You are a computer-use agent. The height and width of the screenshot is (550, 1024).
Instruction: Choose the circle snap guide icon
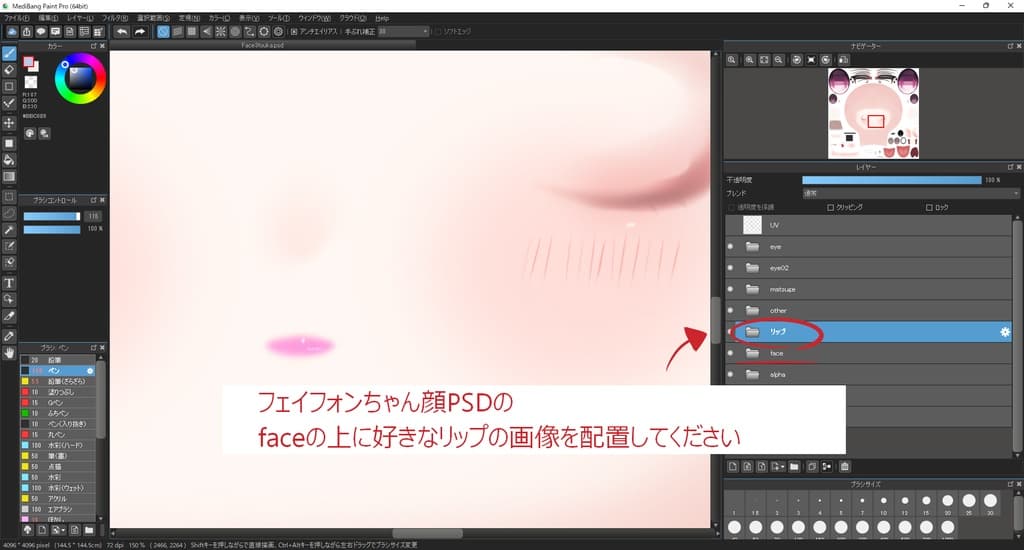pos(235,31)
